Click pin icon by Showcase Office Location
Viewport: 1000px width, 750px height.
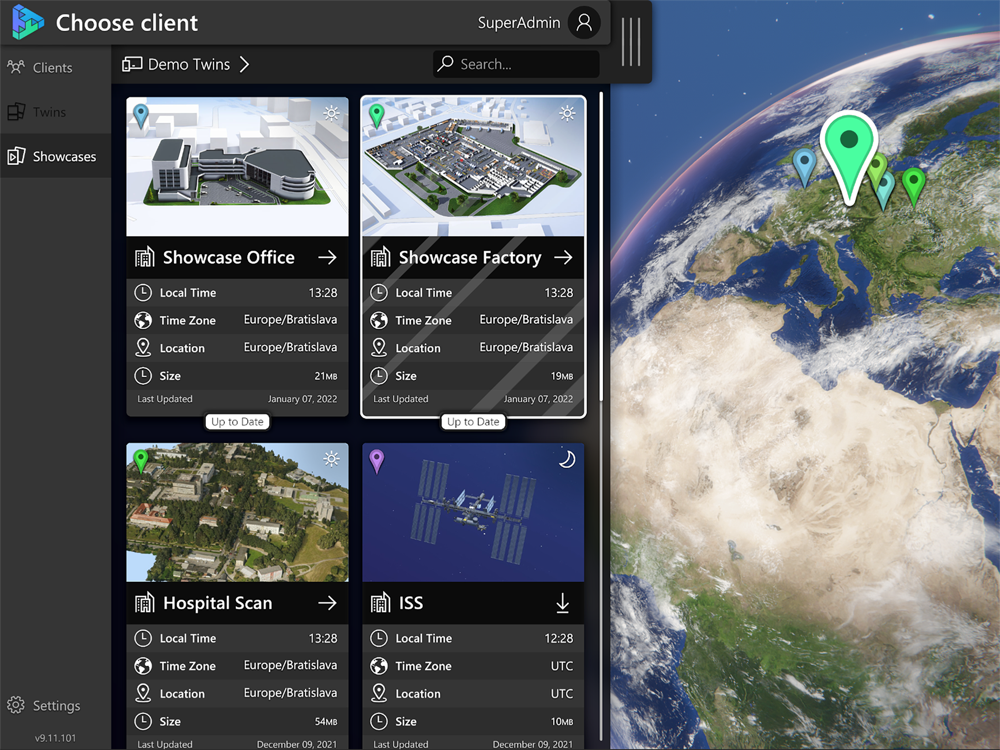click(143, 348)
